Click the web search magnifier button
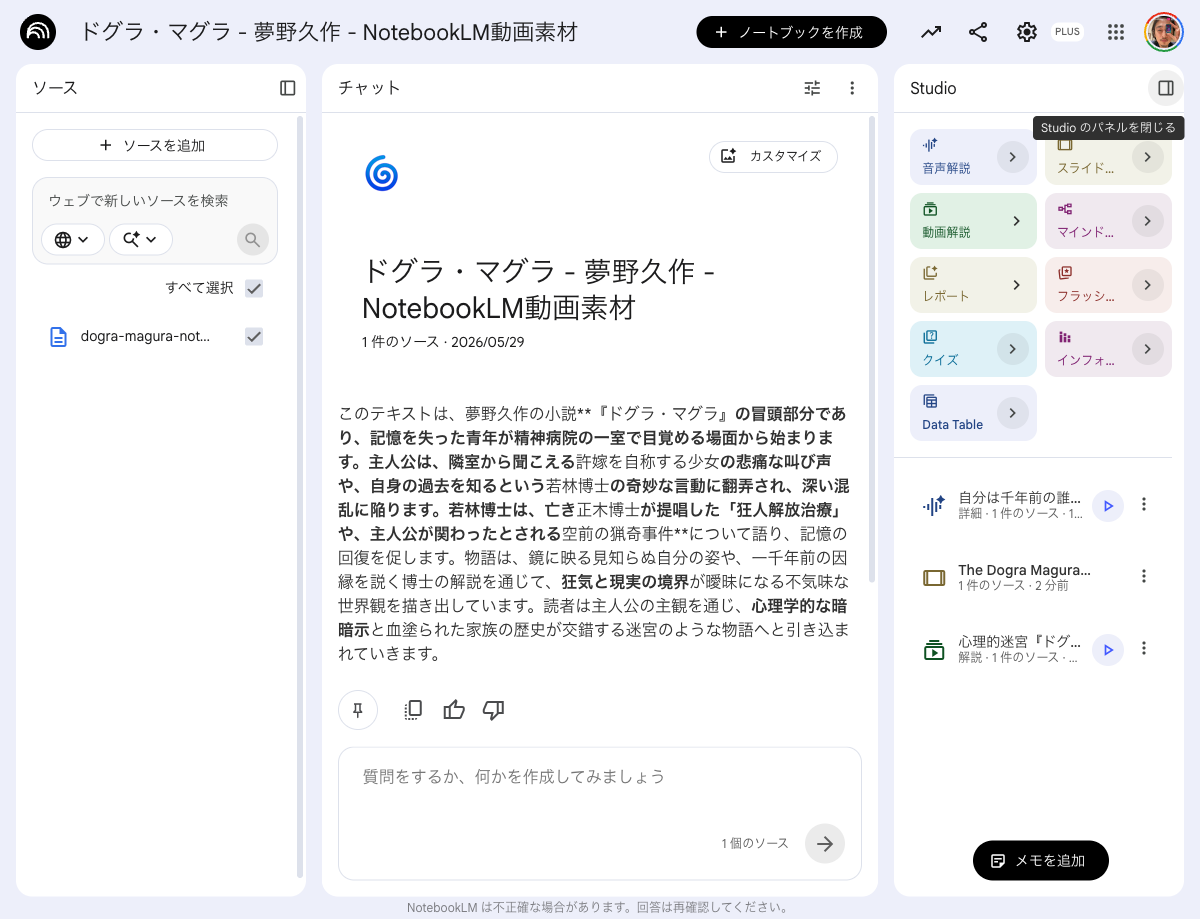Viewport: 1200px width, 919px height. pos(253,240)
